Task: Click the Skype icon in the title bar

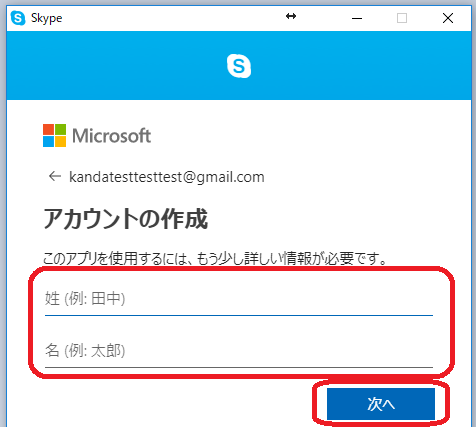Action: tap(18, 18)
